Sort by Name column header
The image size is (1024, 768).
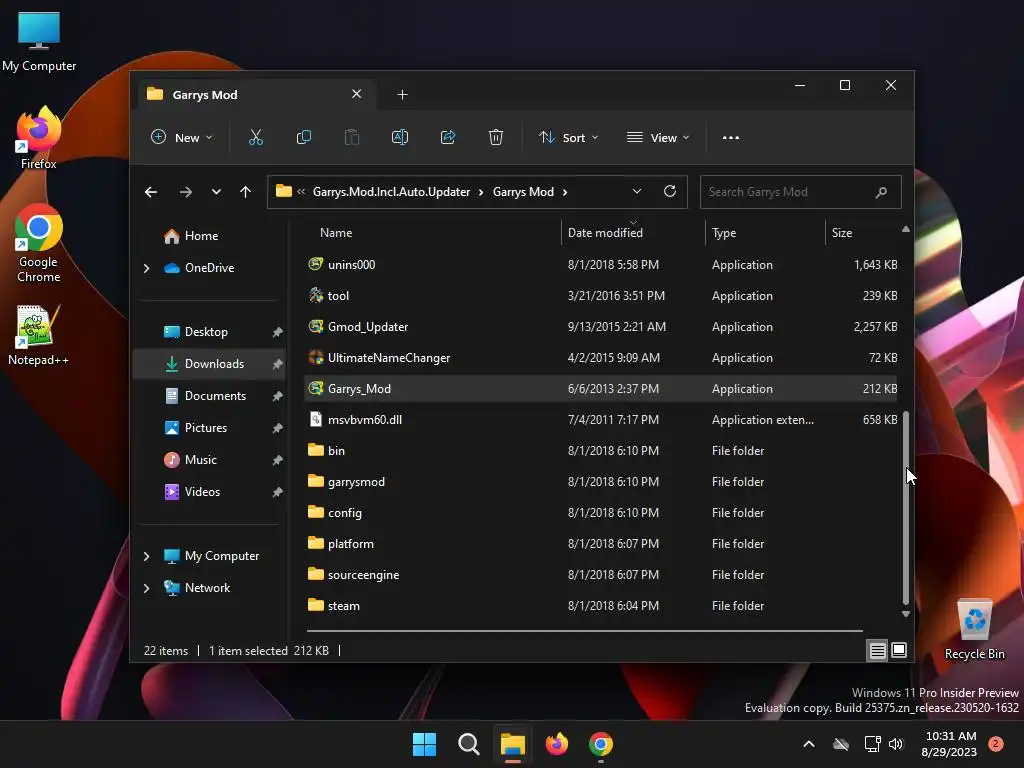[336, 232]
